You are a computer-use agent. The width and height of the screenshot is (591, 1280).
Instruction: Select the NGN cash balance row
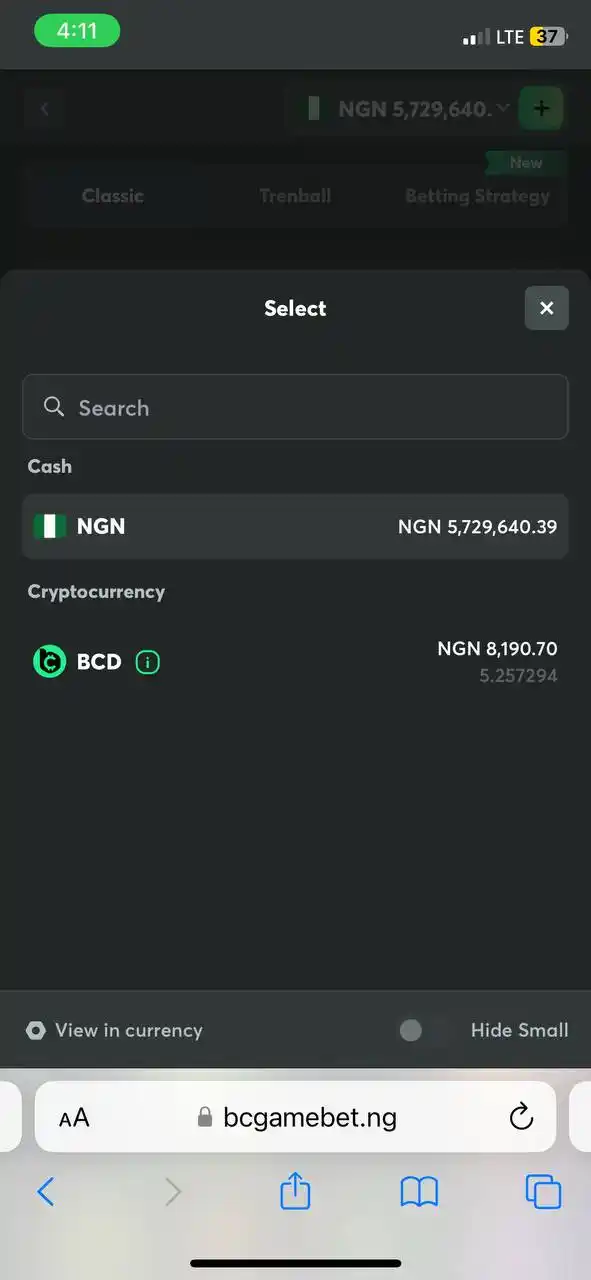(295, 526)
